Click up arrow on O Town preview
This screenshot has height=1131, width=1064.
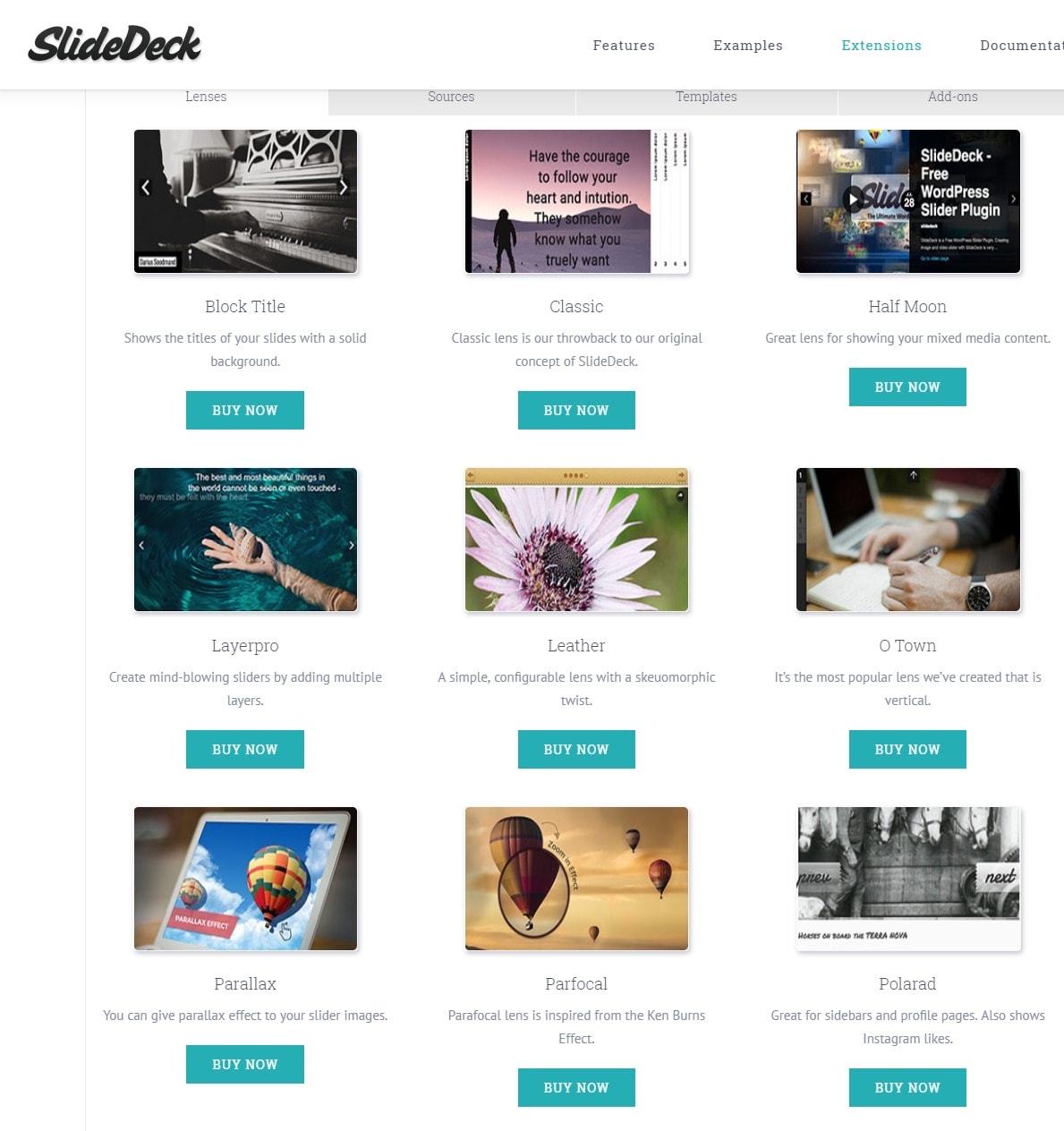(x=914, y=475)
